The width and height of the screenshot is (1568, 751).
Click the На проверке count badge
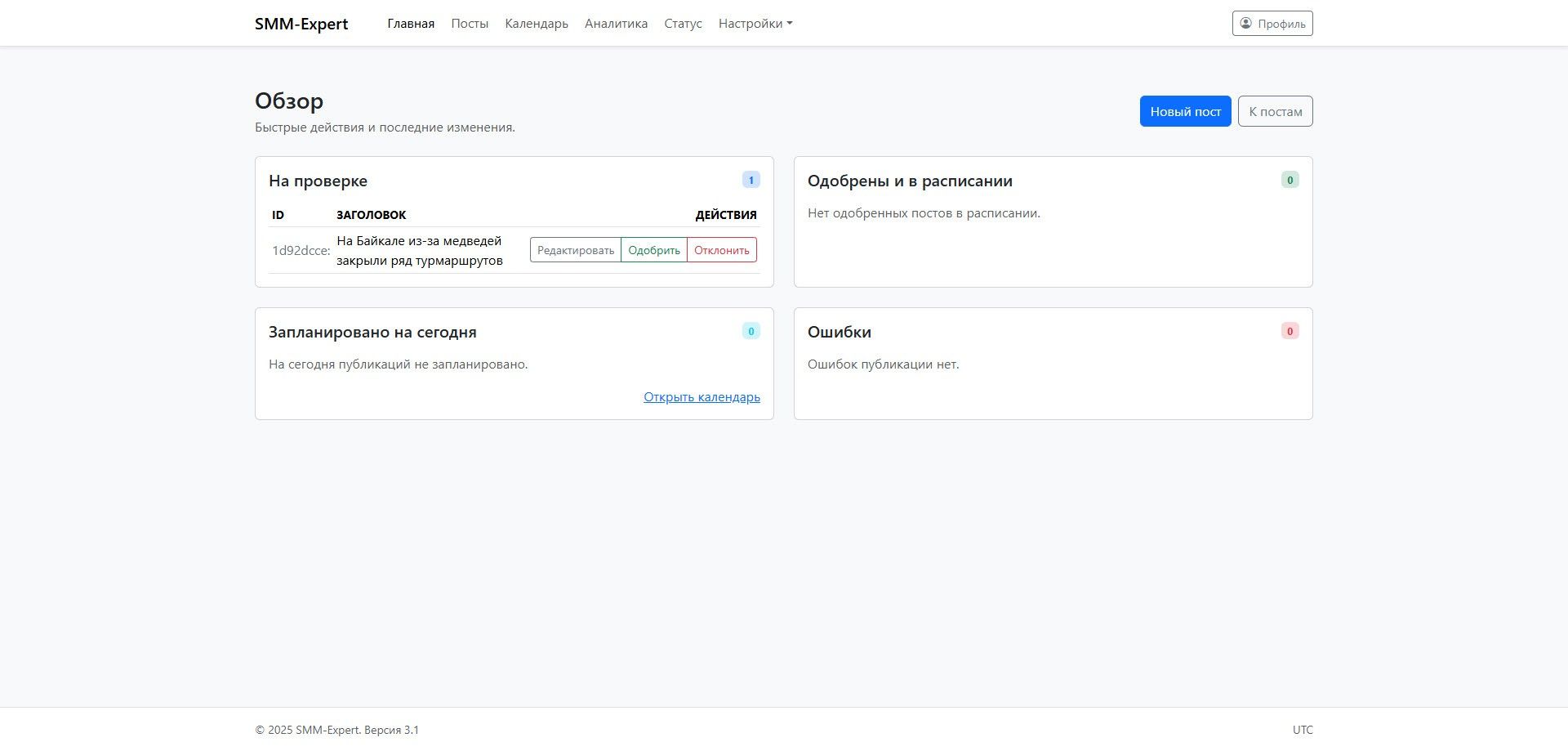pos(751,180)
